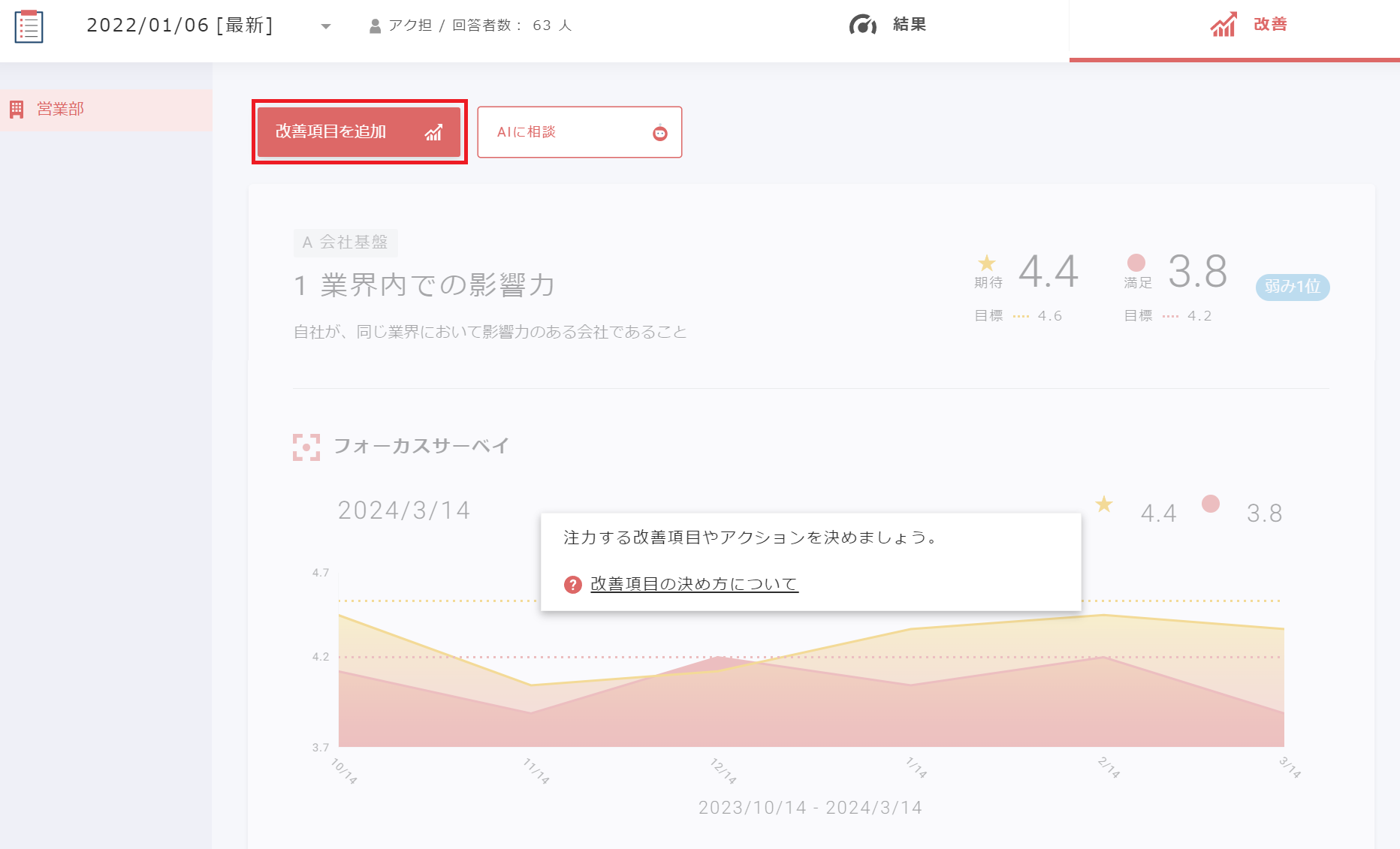Click the 弱み1位 badge

pyautogui.click(x=1292, y=288)
